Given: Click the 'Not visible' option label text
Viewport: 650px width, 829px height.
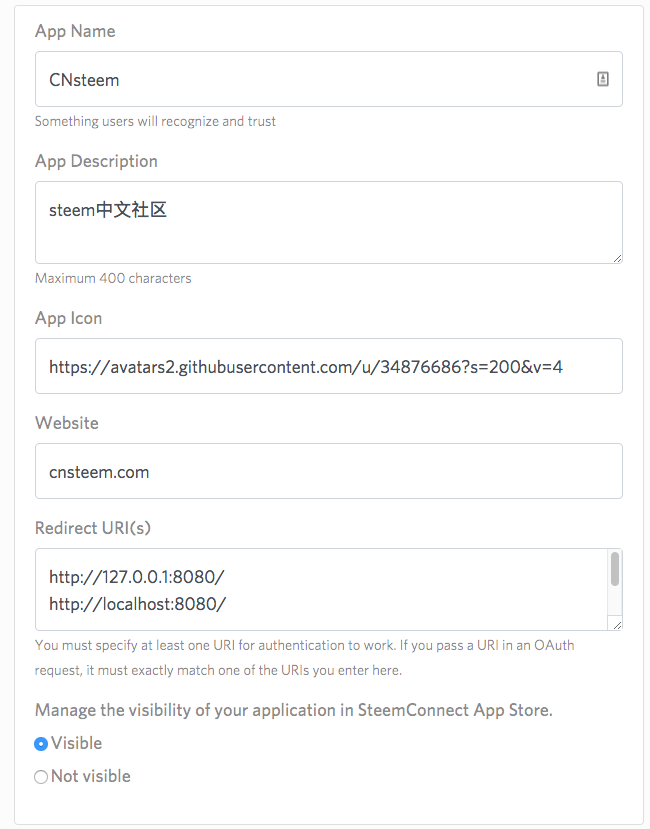Looking at the screenshot, I should (91, 776).
